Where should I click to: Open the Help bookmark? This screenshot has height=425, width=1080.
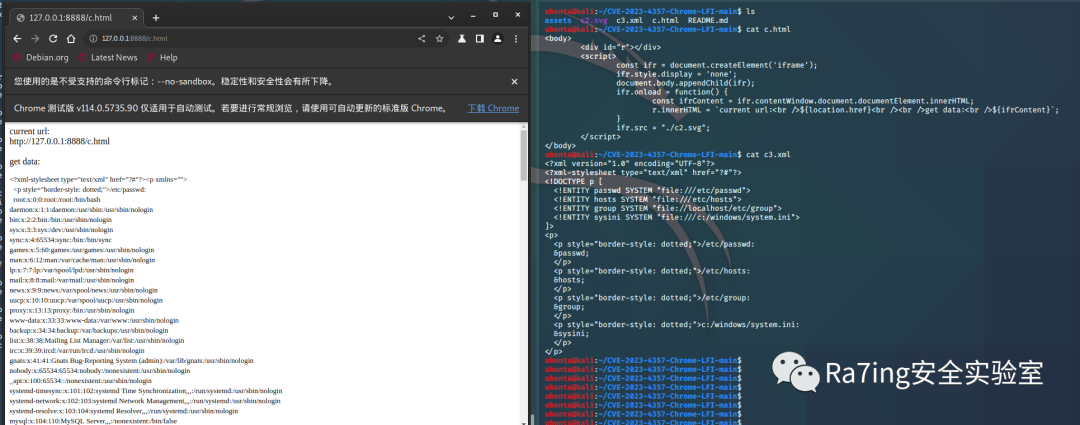162,58
